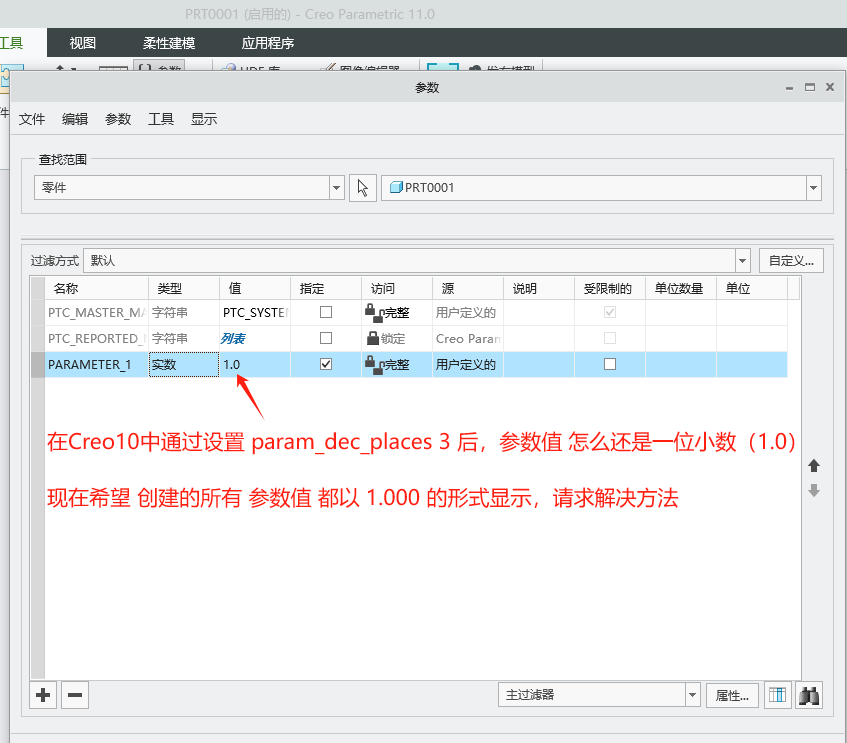Switch to the 应用程序 ribbon tab
This screenshot has height=743, width=847.
click(x=267, y=43)
